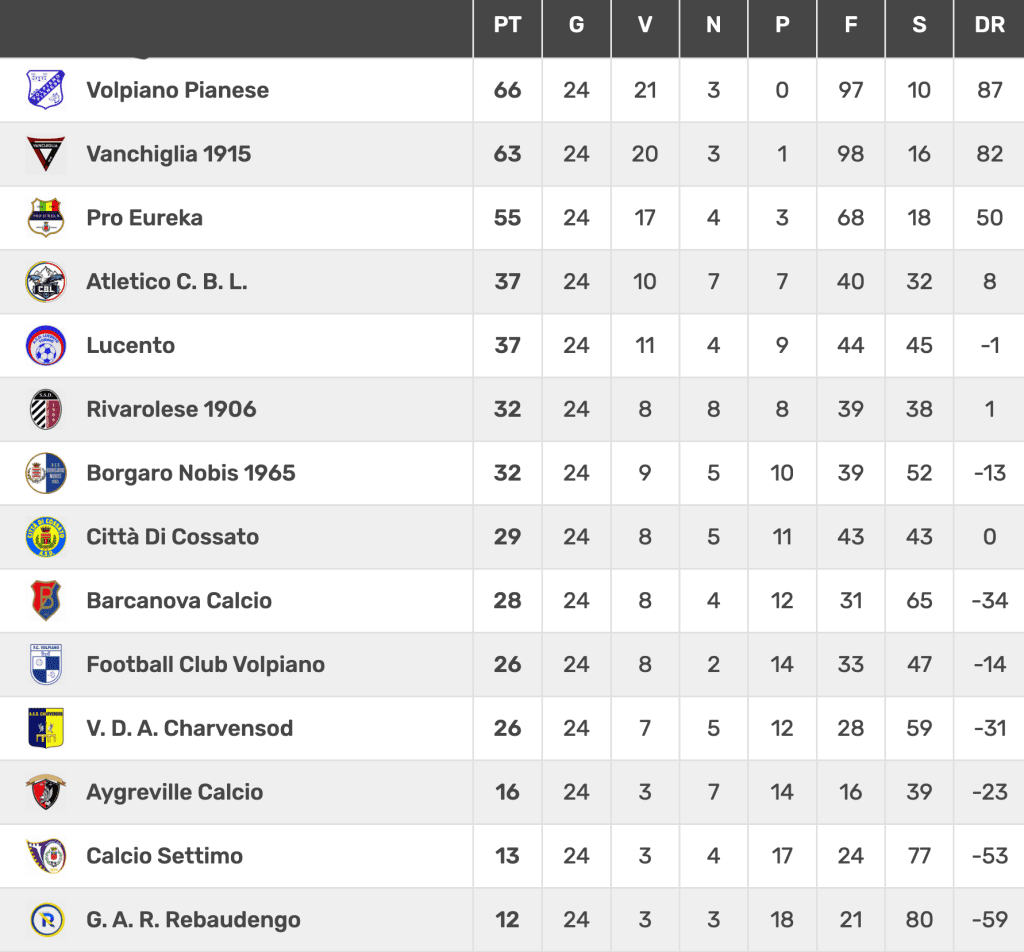Click the Vanchiglia 1915 triangular logo
The height and width of the screenshot is (952, 1024).
point(46,153)
